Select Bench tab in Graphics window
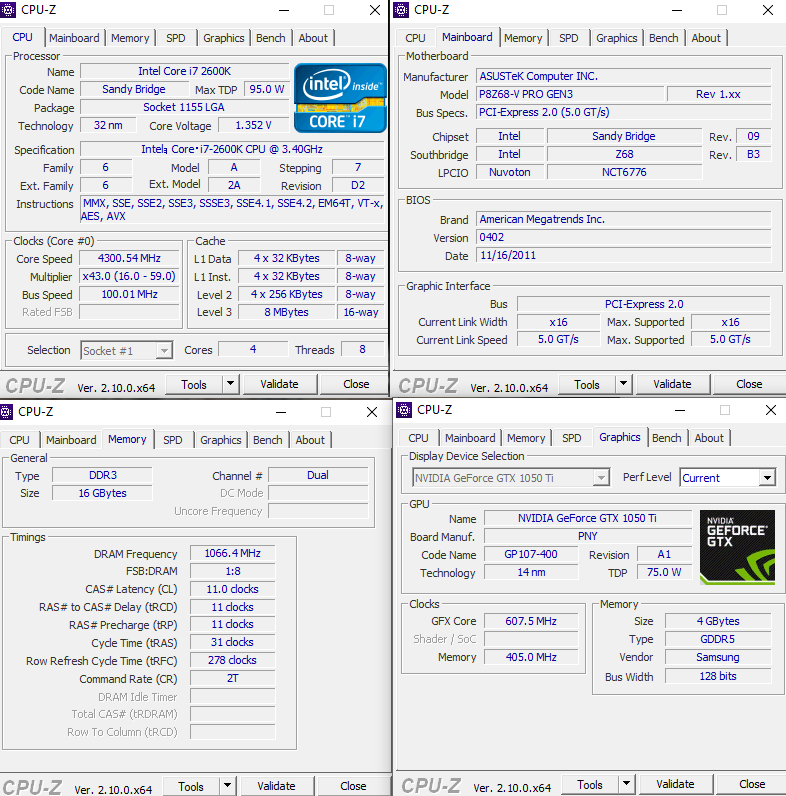Viewport: 786px width, 796px height. point(667,438)
